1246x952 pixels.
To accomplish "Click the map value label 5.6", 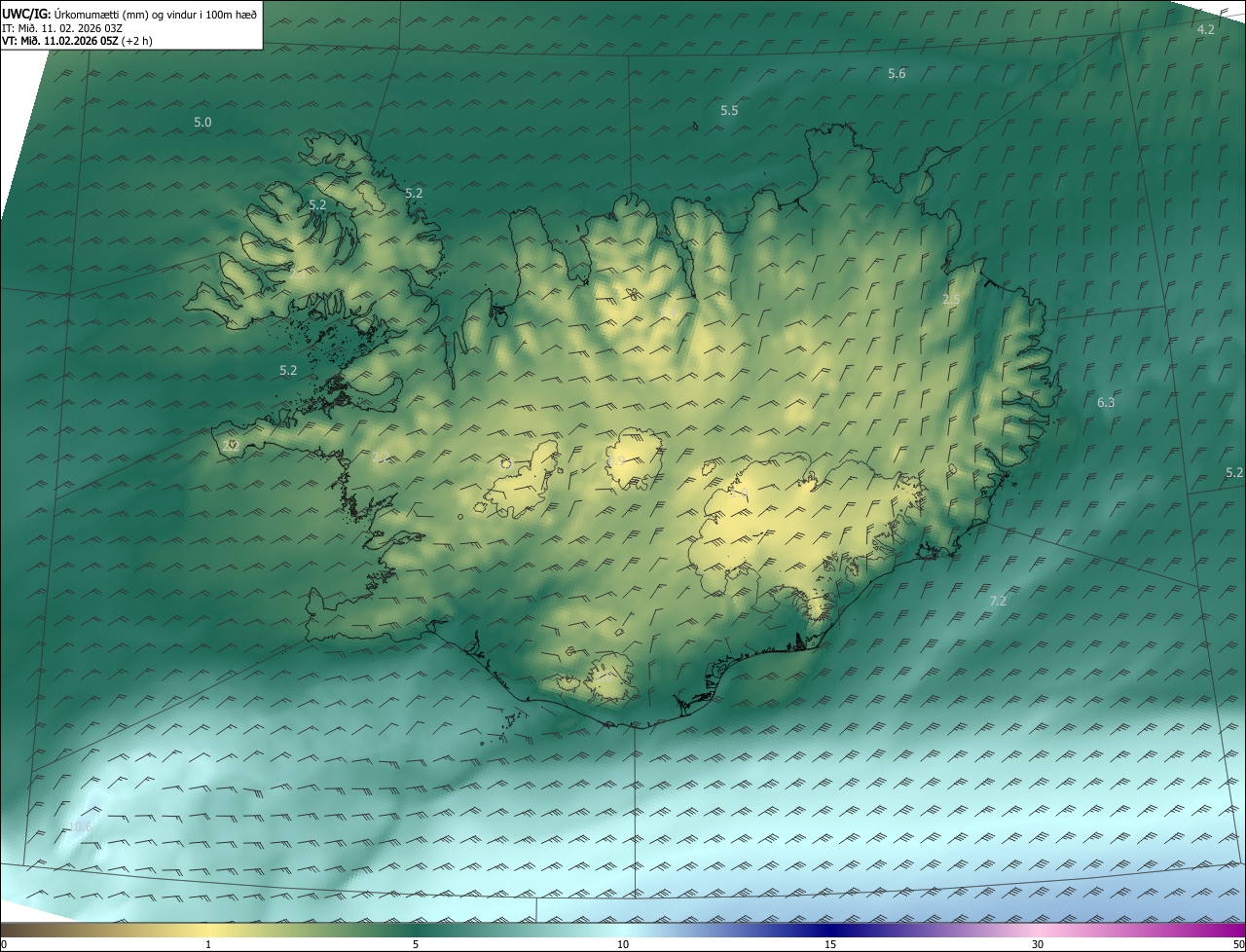I will (897, 74).
